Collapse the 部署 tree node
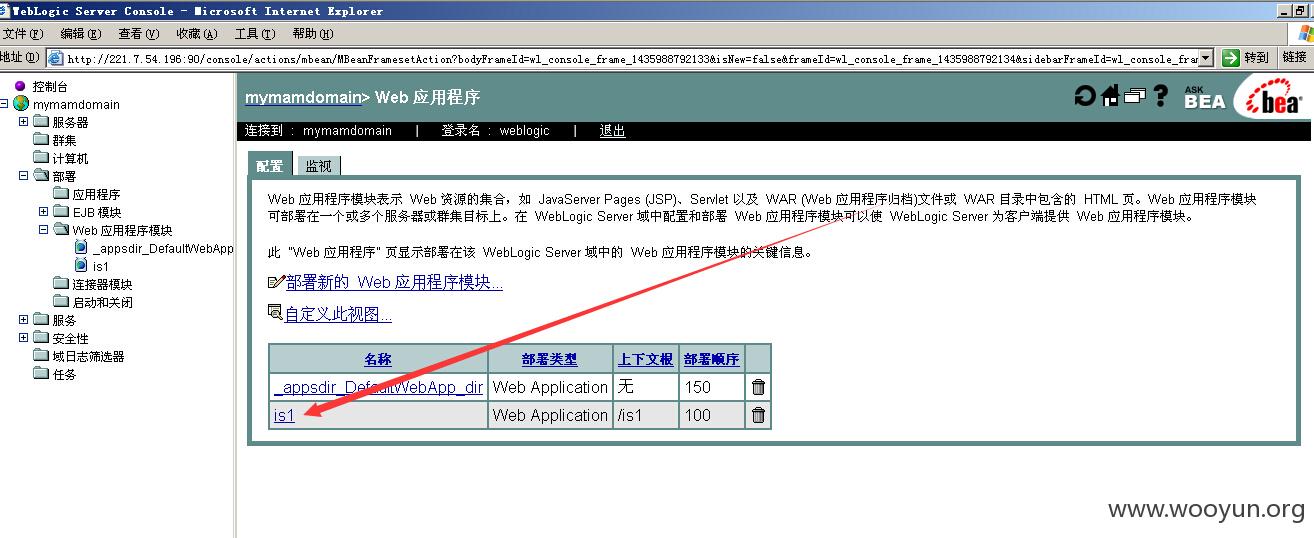 24,176
